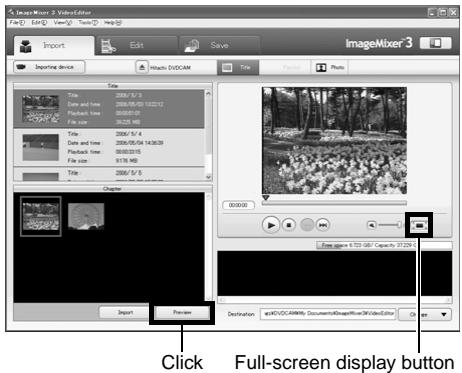Open the View menu

coord(63,23)
